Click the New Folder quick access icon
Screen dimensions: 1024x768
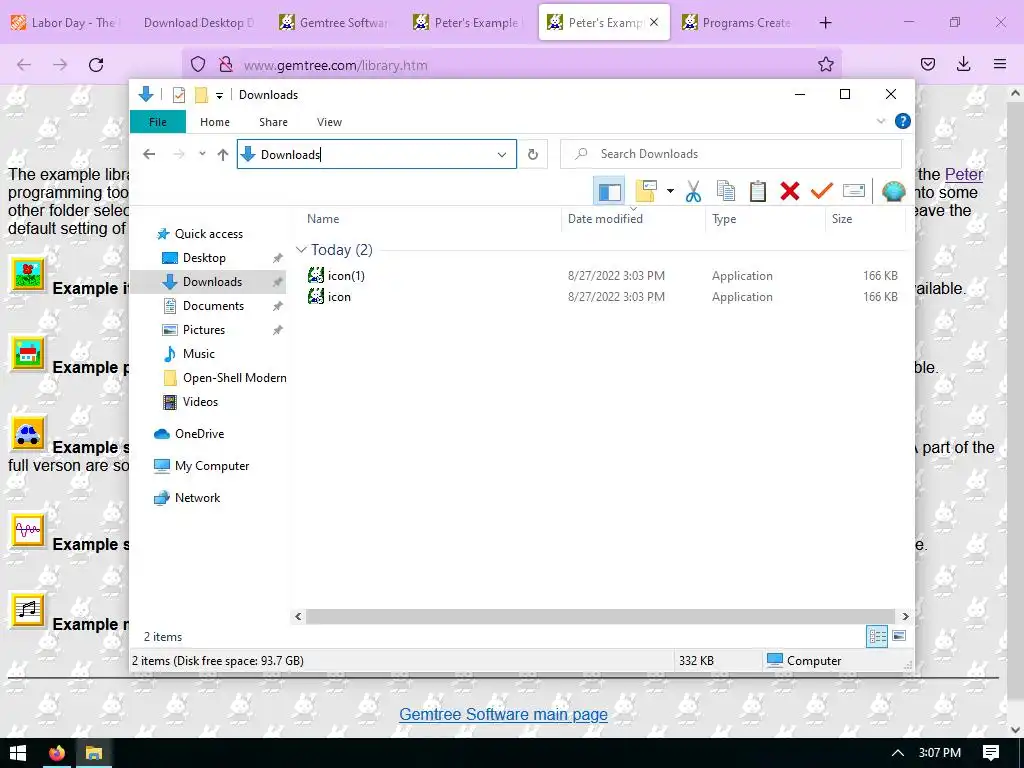point(201,95)
